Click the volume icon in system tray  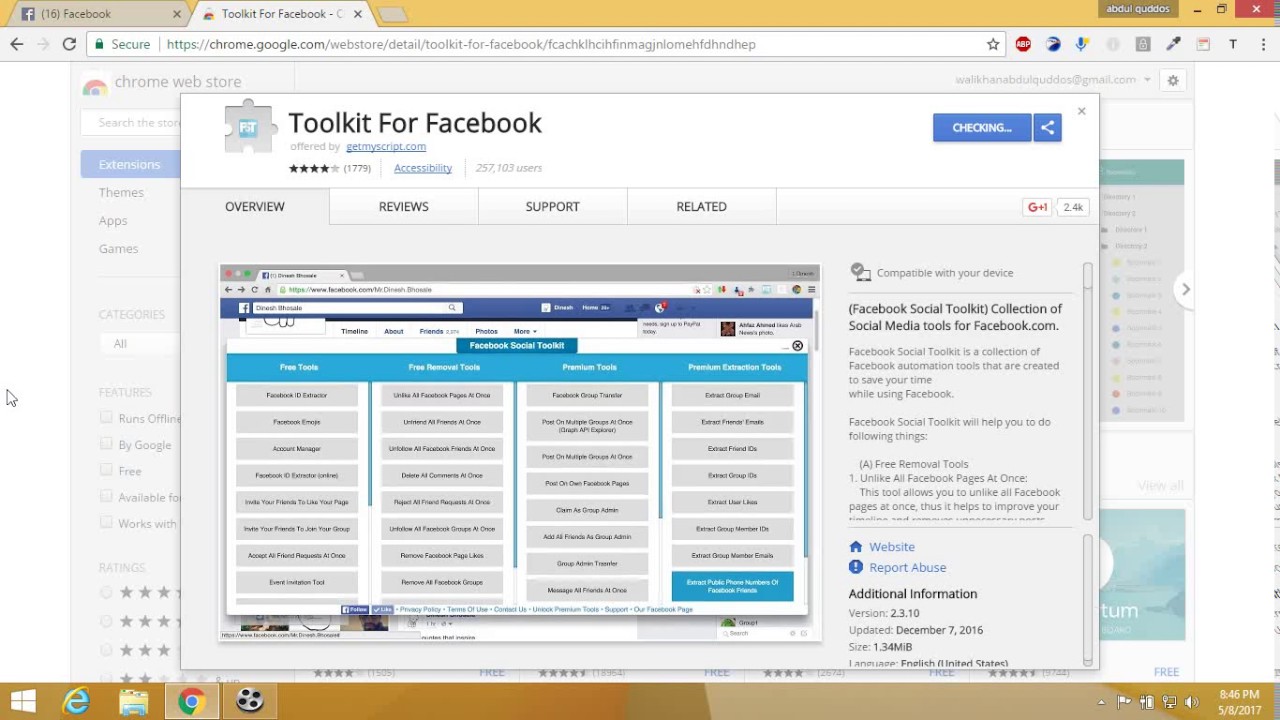point(1190,702)
